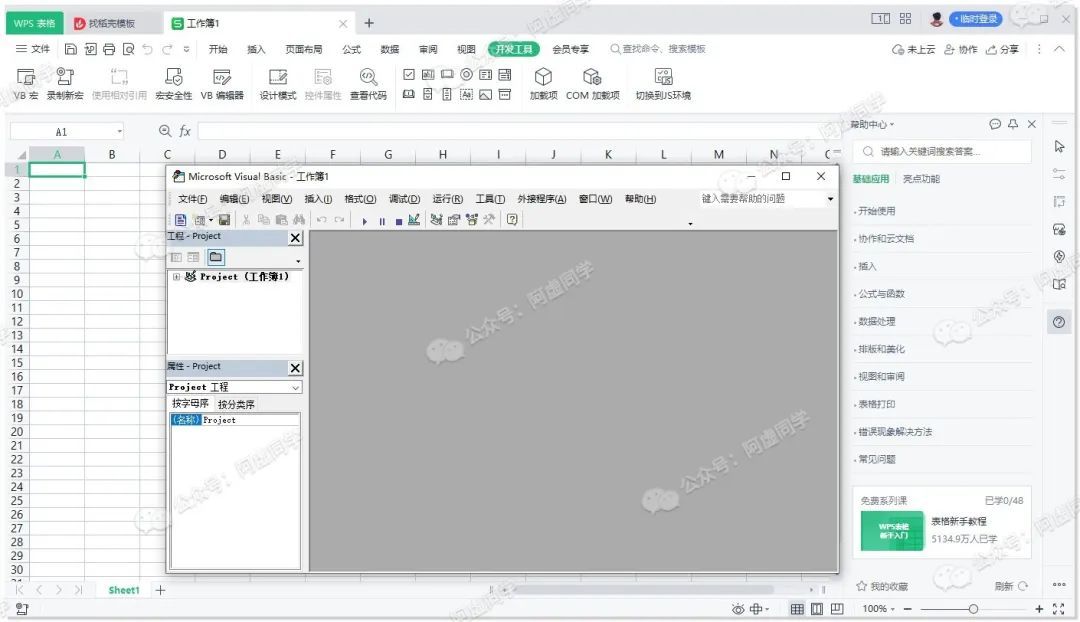The image size is (1080, 622).
Task: Open the 公式与函数 help topic
Action: pyautogui.click(x=881, y=294)
